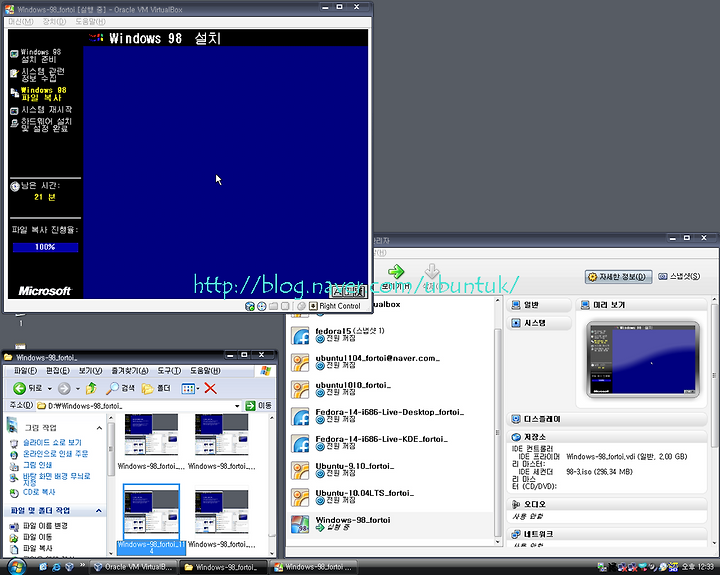Click the 저장소 storage section header
720x575 pixels.
tap(607, 437)
